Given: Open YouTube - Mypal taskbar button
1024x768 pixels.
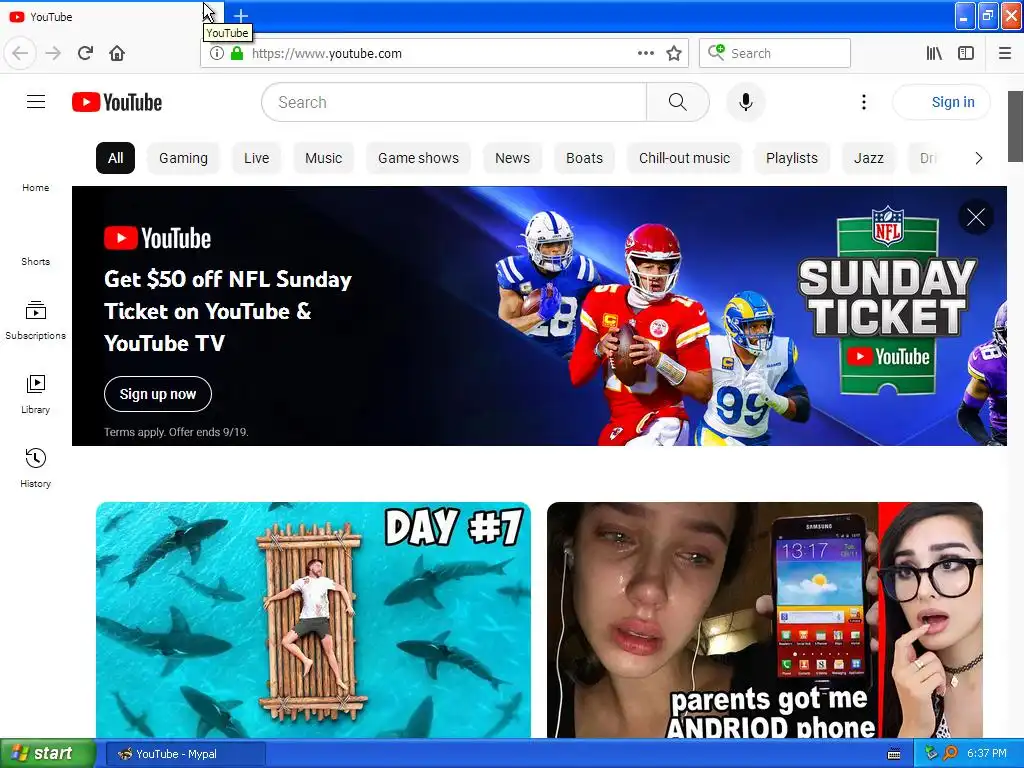Looking at the screenshot, I should coord(185,754).
